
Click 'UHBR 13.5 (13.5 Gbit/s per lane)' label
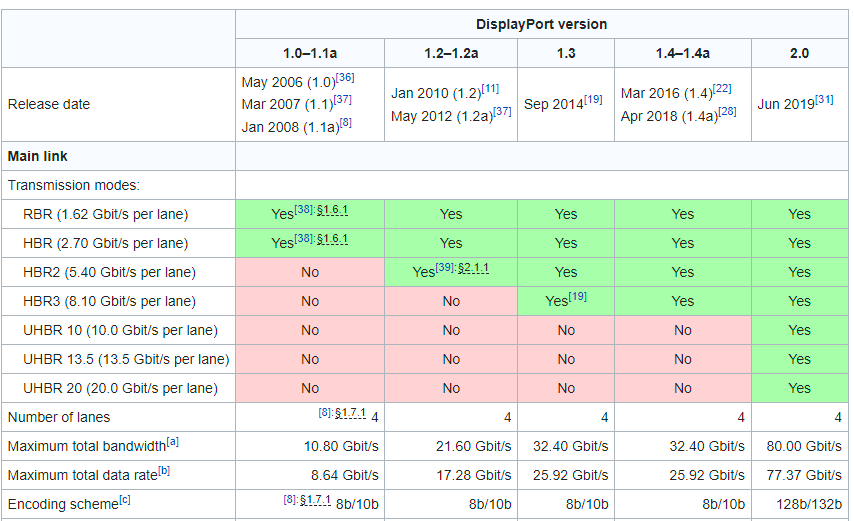(x=126, y=359)
